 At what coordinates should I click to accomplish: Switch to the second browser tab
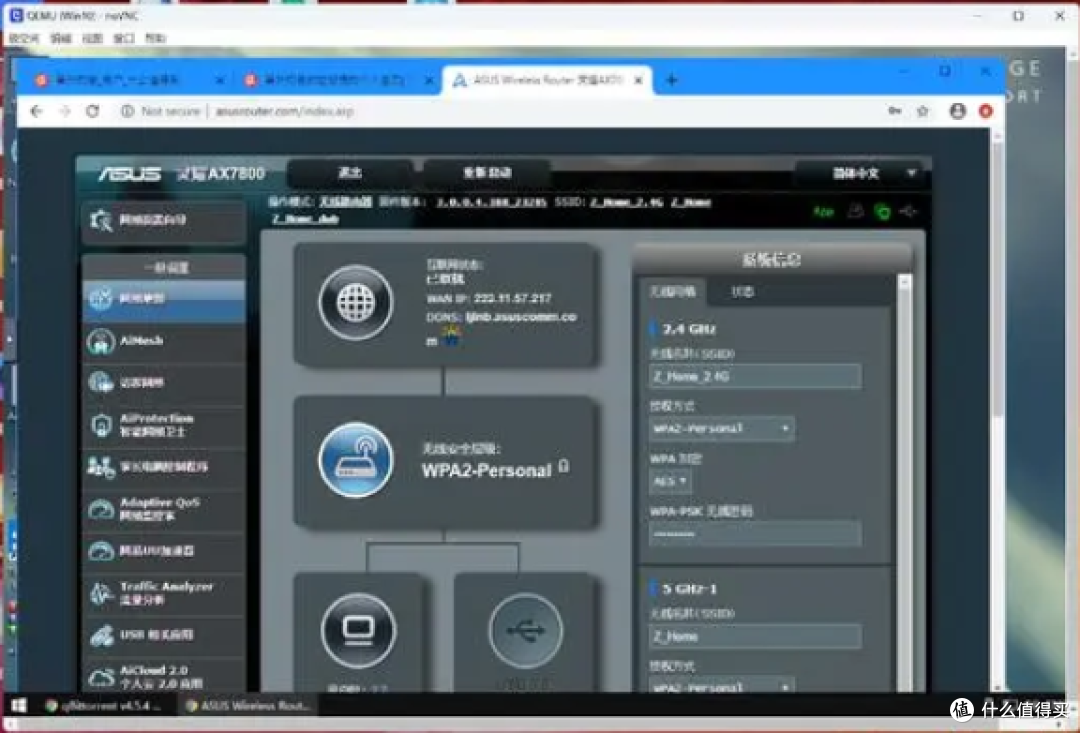(339, 80)
